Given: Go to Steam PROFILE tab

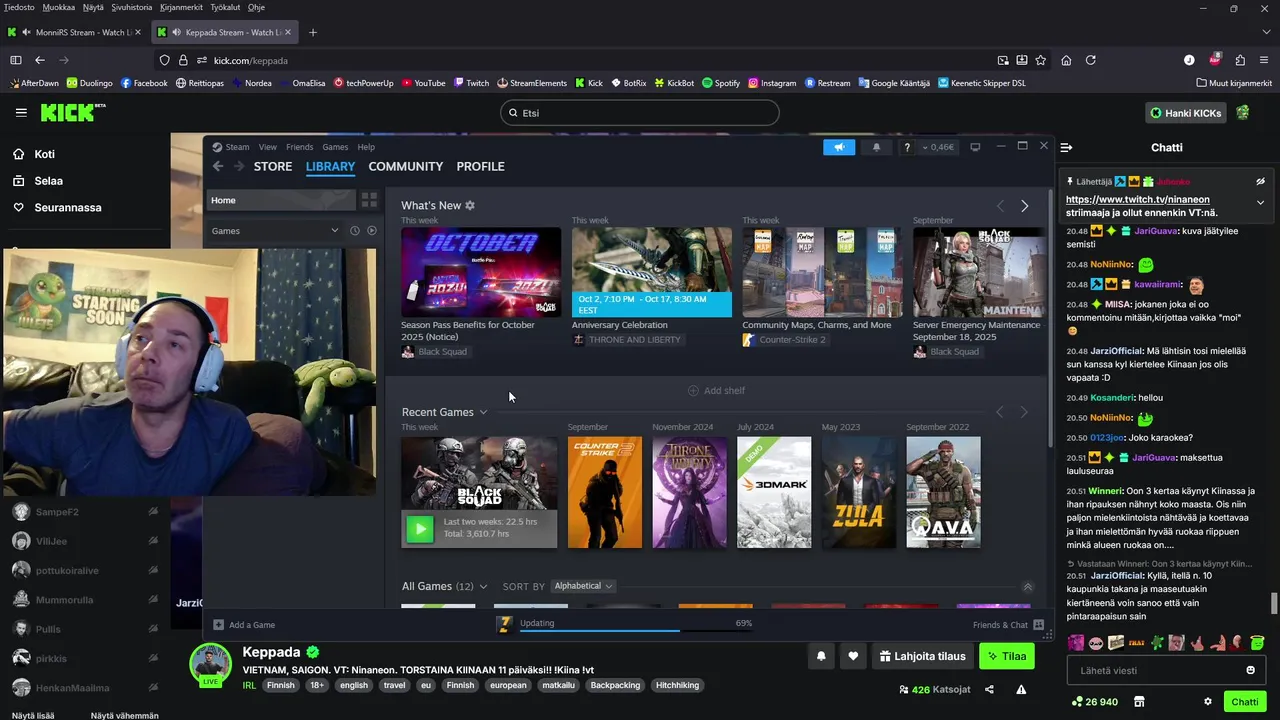Looking at the screenshot, I should [x=480, y=166].
